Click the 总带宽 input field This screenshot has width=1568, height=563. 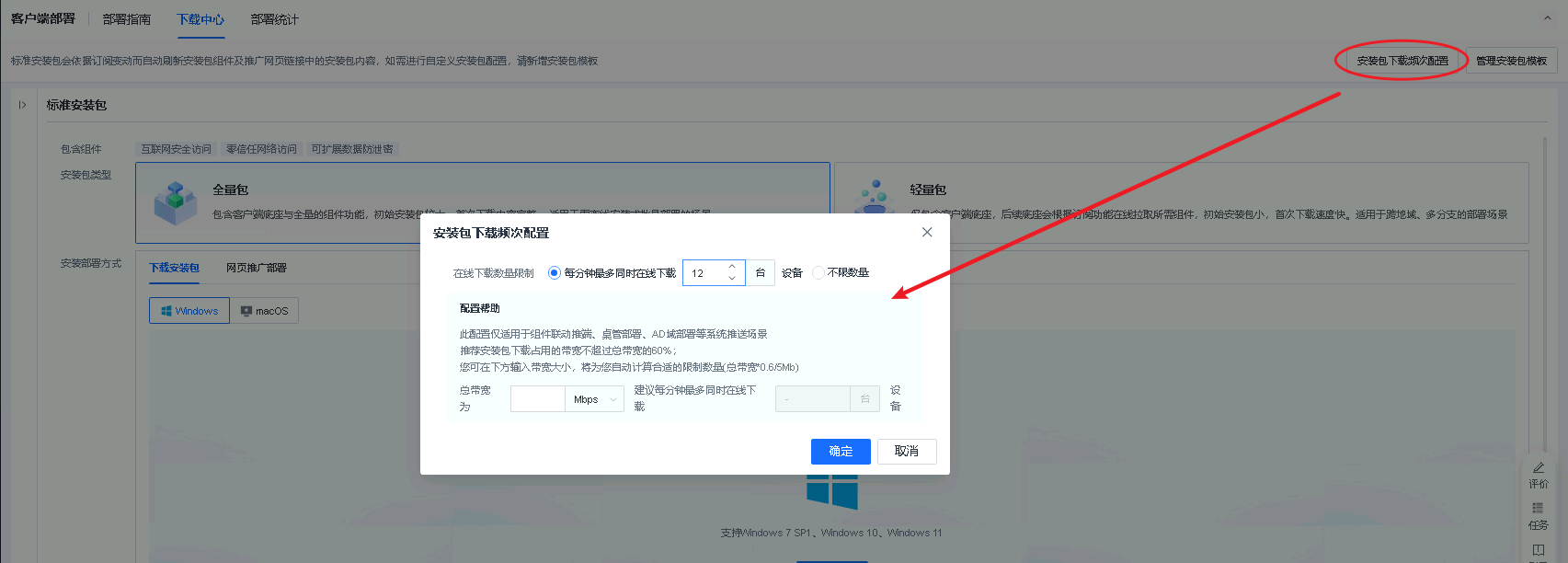pos(537,399)
